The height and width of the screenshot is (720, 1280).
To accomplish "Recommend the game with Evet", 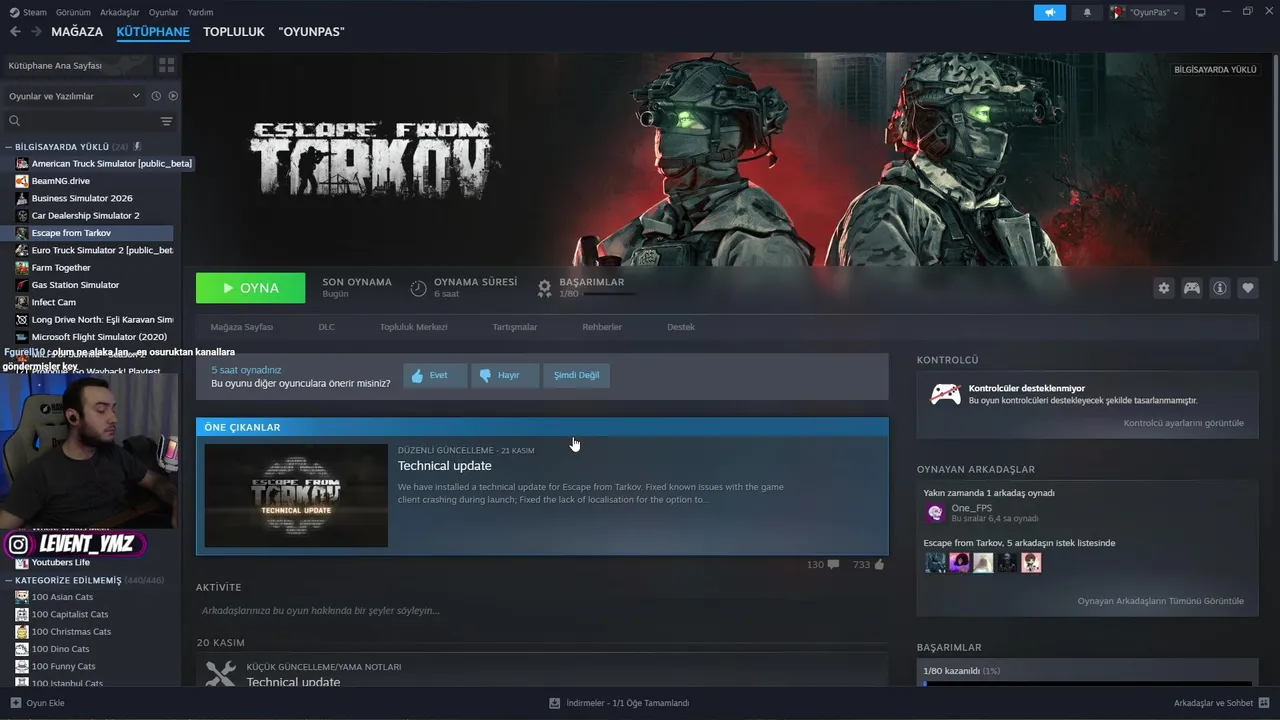I will pos(435,375).
